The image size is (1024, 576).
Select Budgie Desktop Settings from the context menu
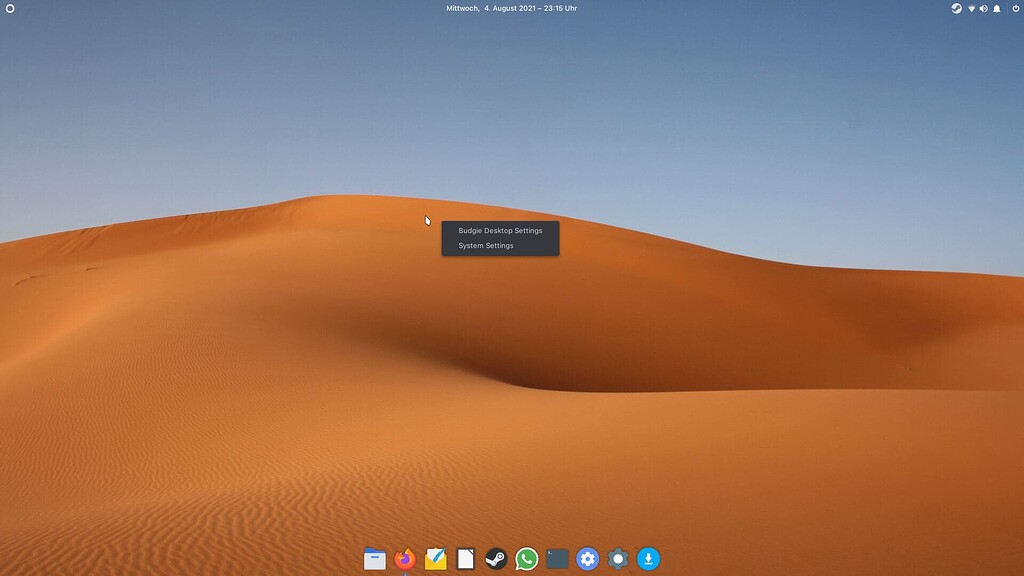(x=499, y=230)
